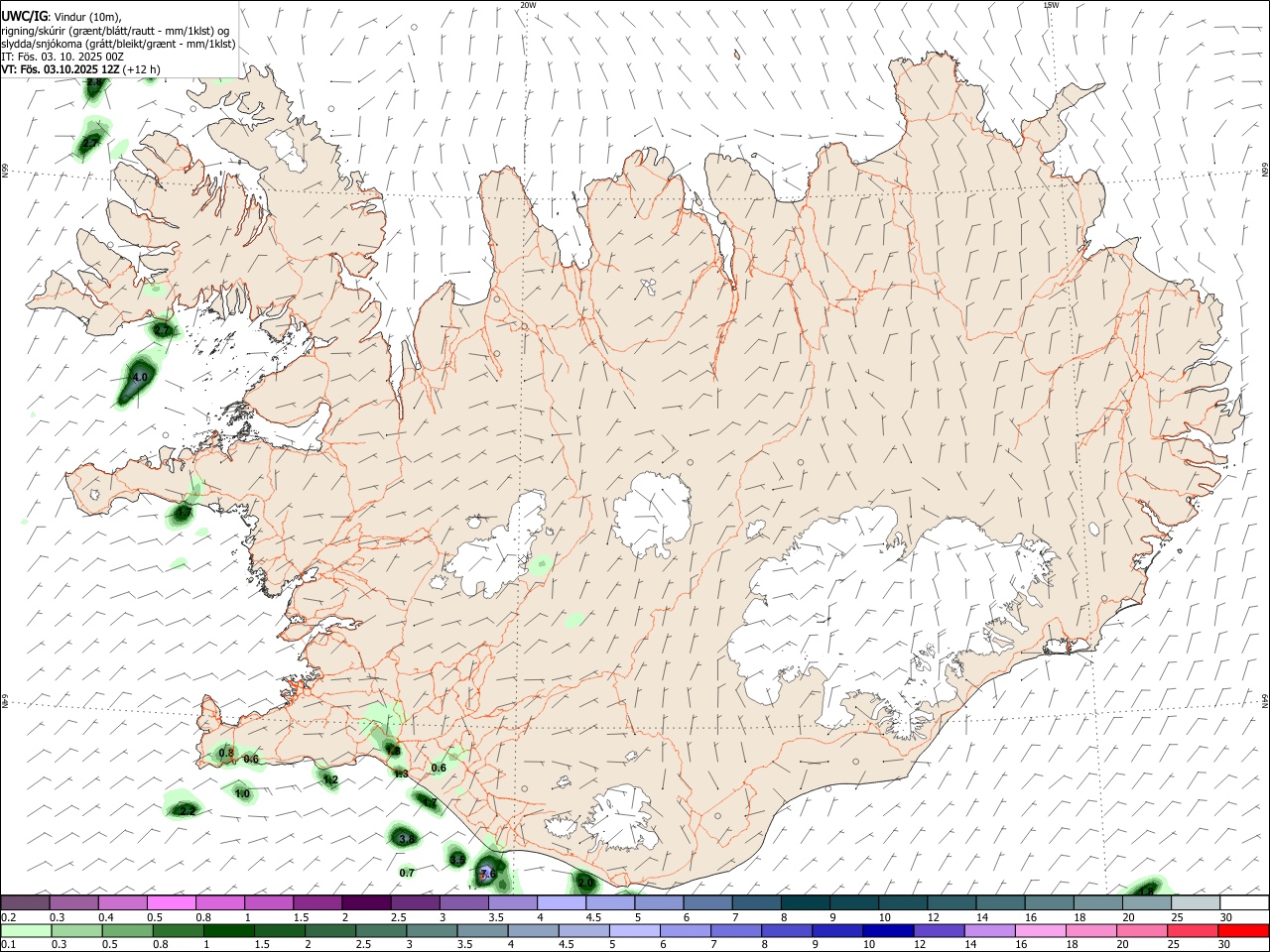Click the '0.4' label in the top legend row
The image size is (1270, 952).
pyautogui.click(x=106, y=917)
